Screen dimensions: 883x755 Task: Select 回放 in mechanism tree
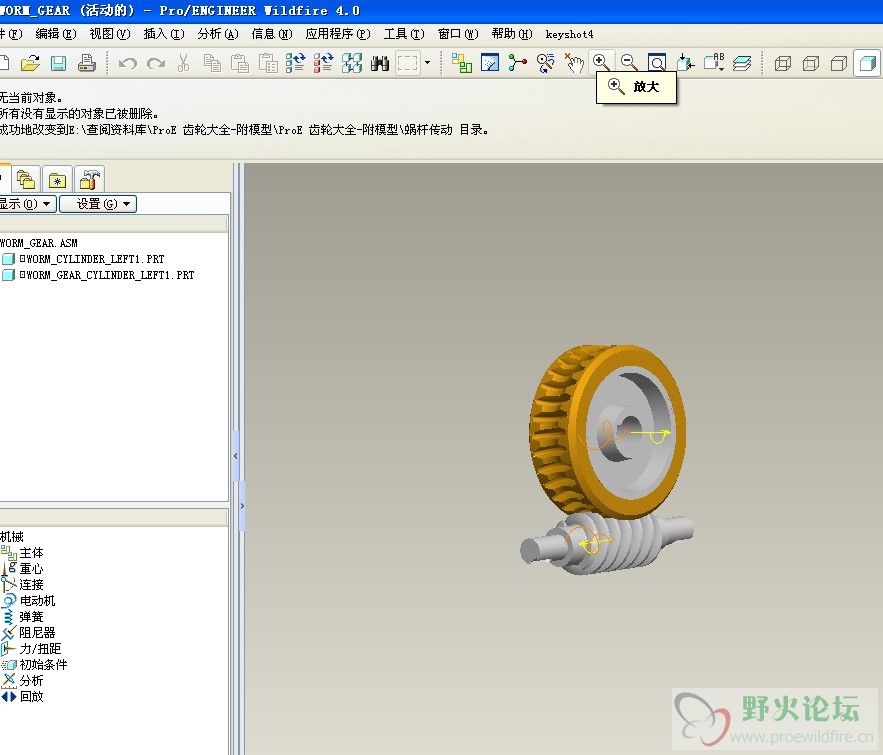click(31, 696)
